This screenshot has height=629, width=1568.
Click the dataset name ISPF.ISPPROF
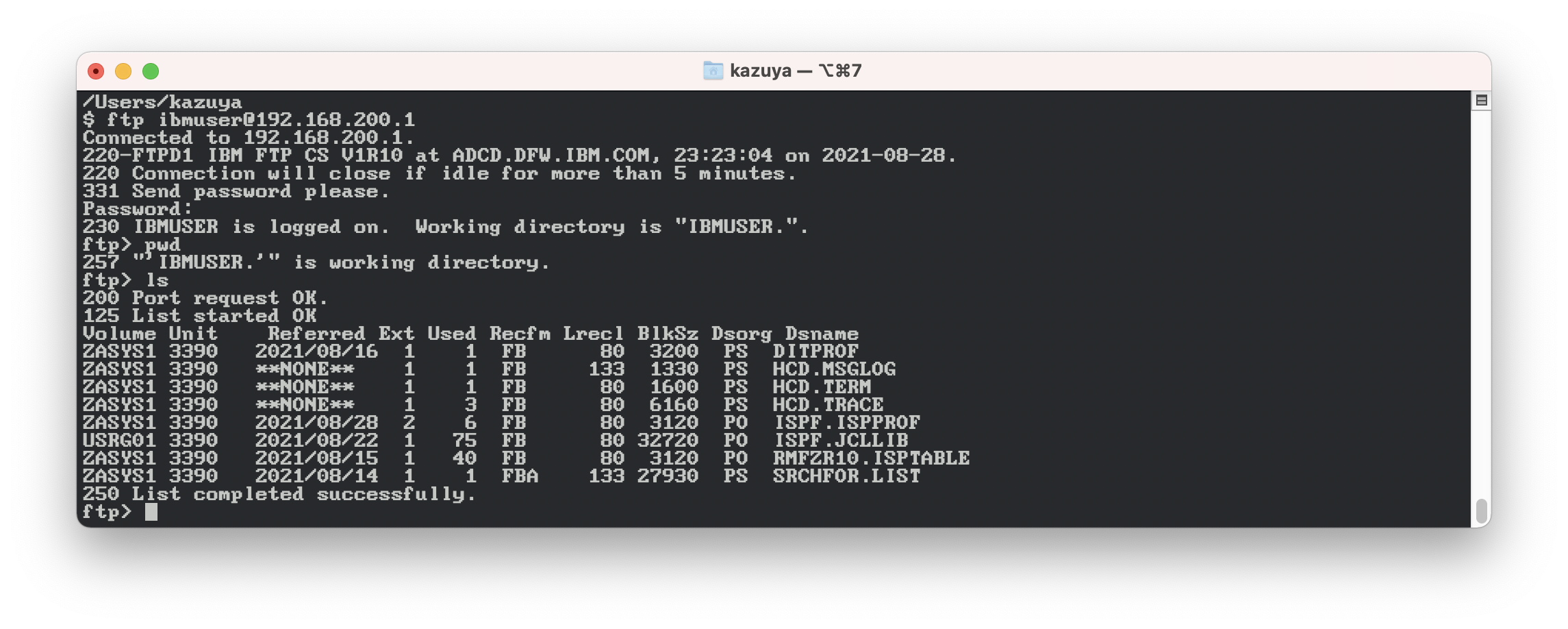[x=846, y=423]
